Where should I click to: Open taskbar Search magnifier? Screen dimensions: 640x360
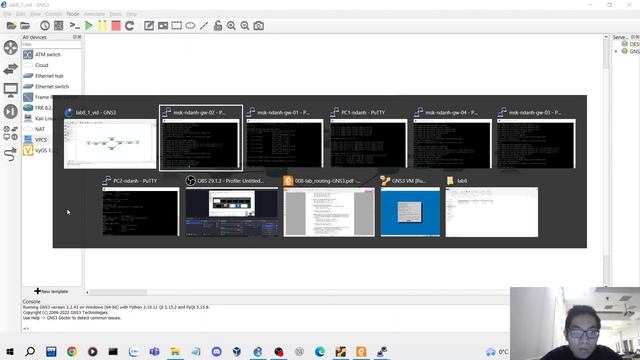tap(30, 351)
